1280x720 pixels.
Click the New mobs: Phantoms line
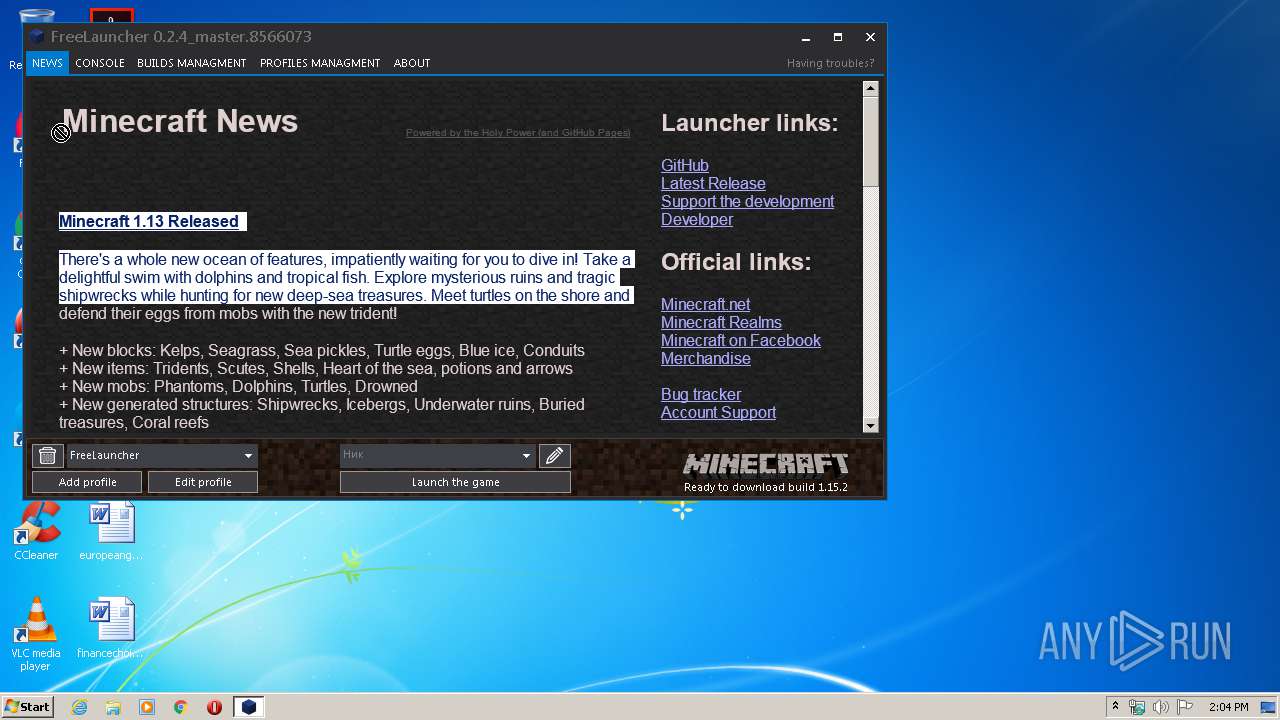coord(238,387)
